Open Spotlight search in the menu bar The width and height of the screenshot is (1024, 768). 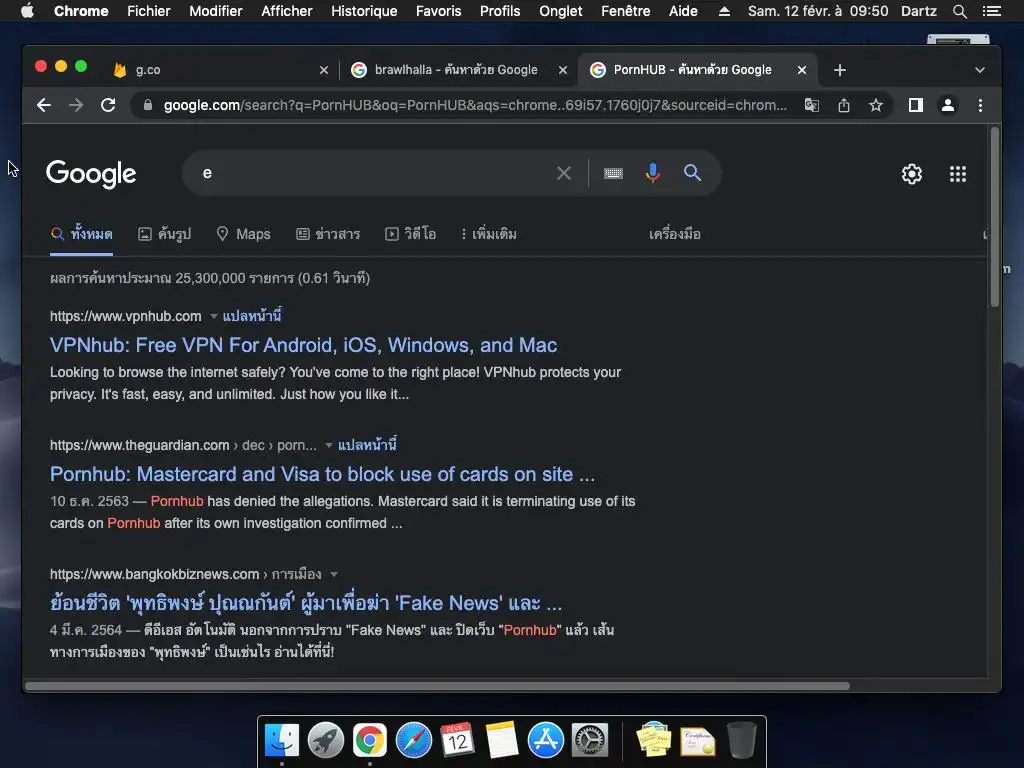click(959, 11)
